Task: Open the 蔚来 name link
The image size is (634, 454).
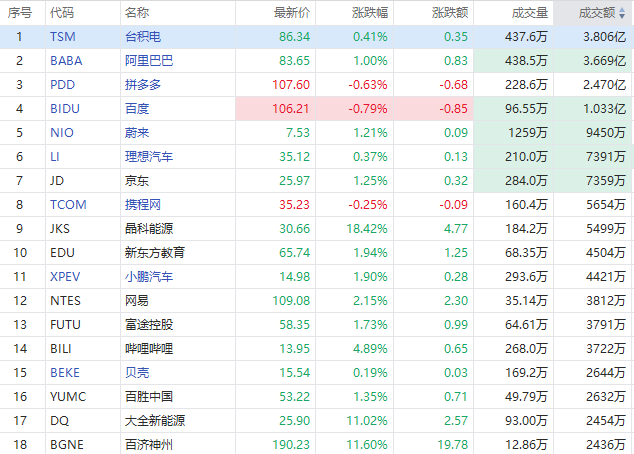Action: click(137, 133)
